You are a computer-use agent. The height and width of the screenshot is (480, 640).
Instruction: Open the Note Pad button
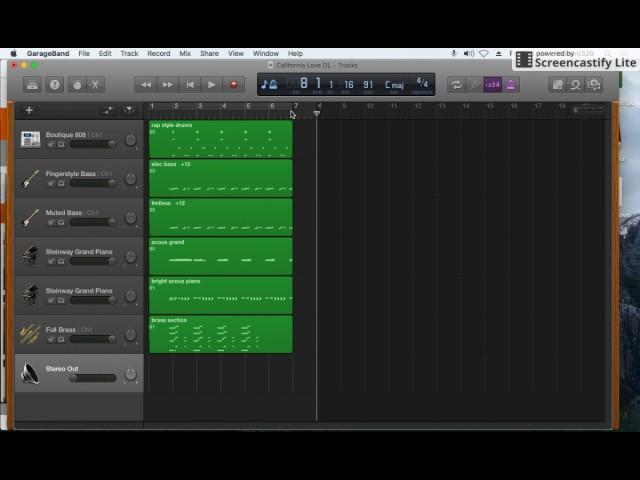pos(558,85)
